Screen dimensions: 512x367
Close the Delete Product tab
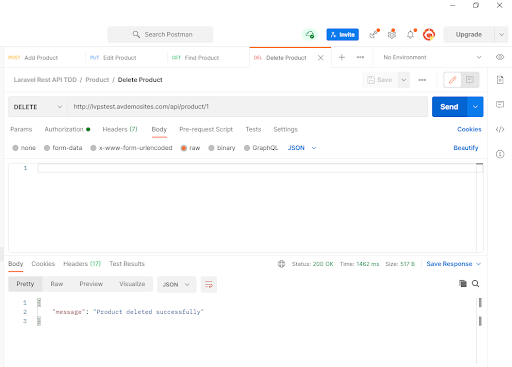pos(320,58)
